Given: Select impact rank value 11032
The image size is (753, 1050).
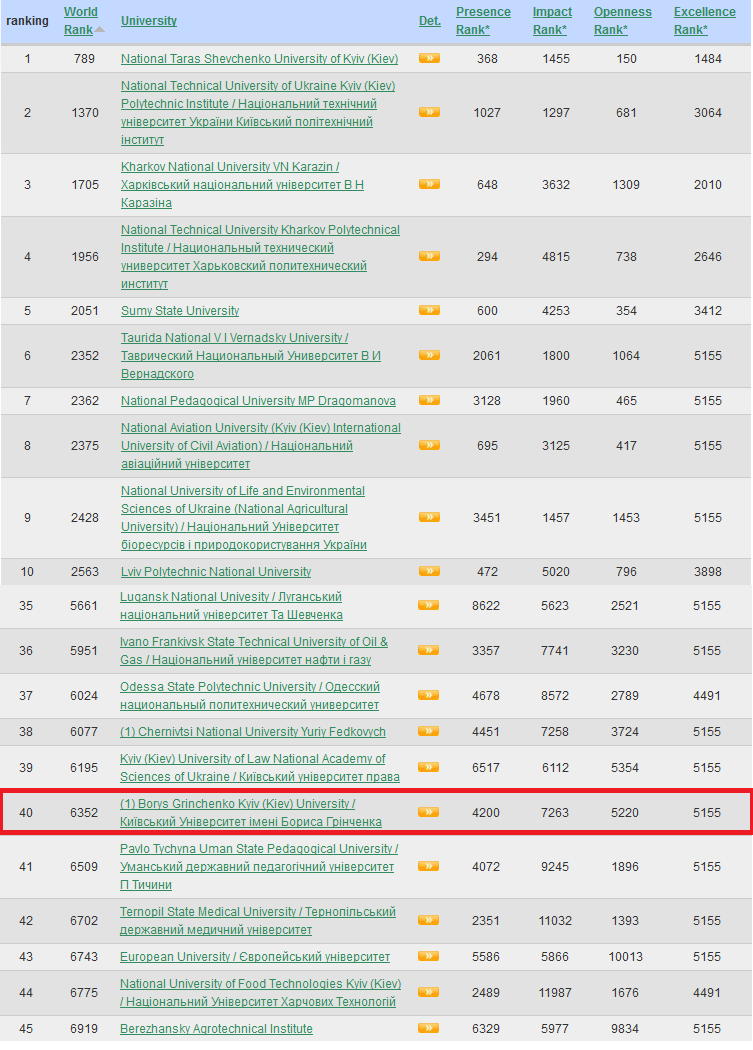Looking at the screenshot, I should (x=555, y=921).
